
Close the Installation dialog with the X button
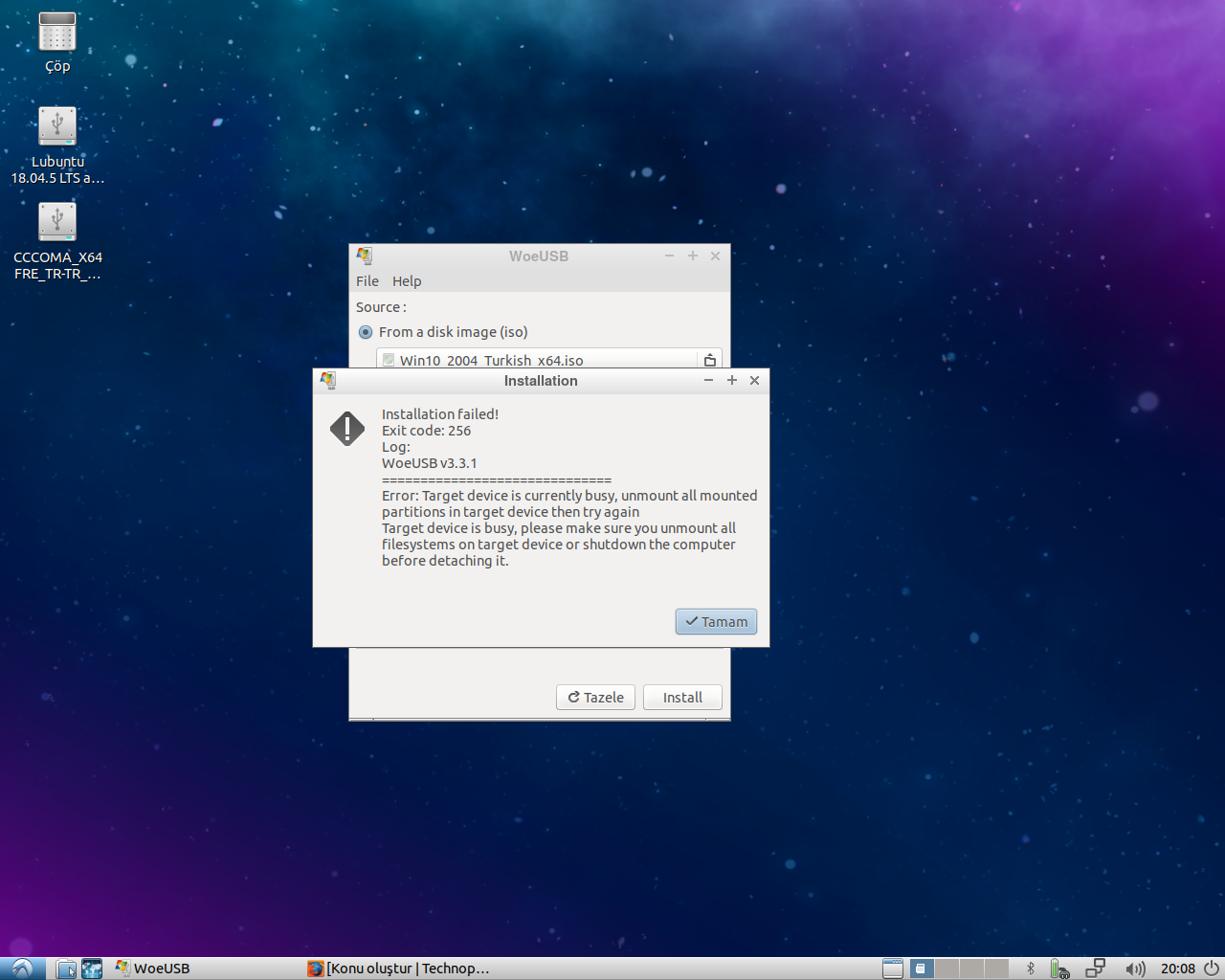[x=754, y=380]
